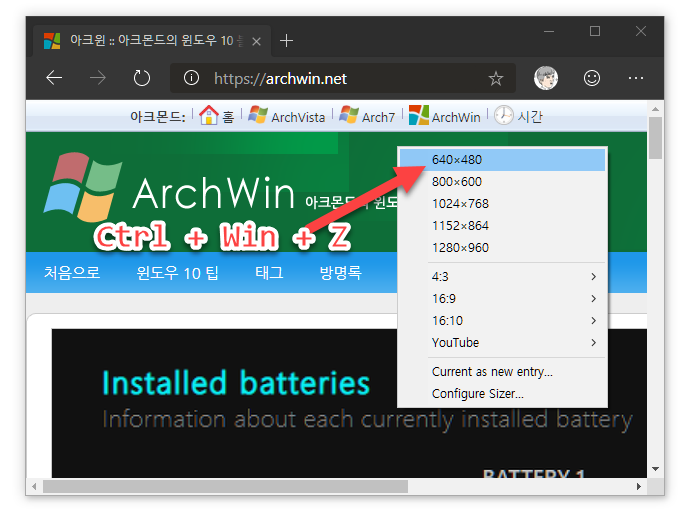Add page to favorites with star icon
684x516 pixels.
click(x=496, y=79)
